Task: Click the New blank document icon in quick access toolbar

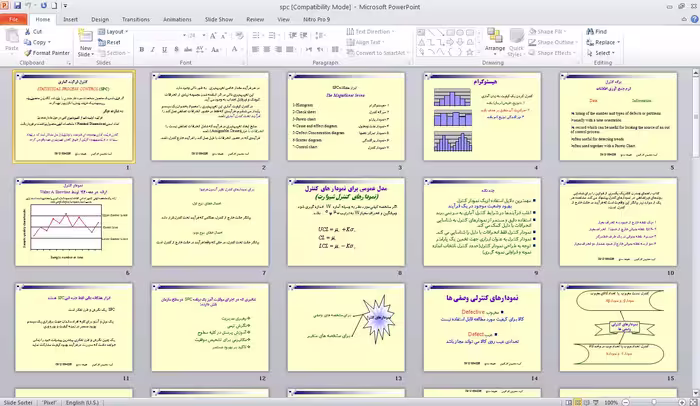Action: click(x=54, y=6)
